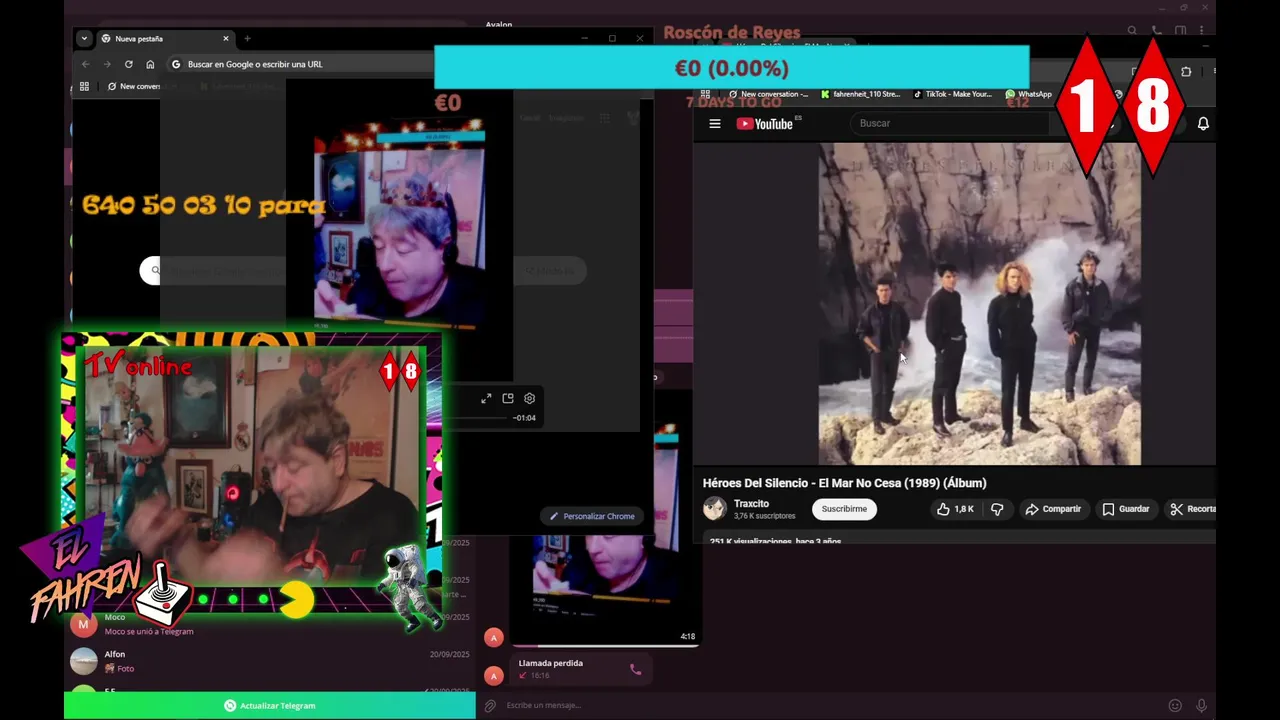Open the Alfon chat row
The image size is (1280, 720).
click(270, 661)
